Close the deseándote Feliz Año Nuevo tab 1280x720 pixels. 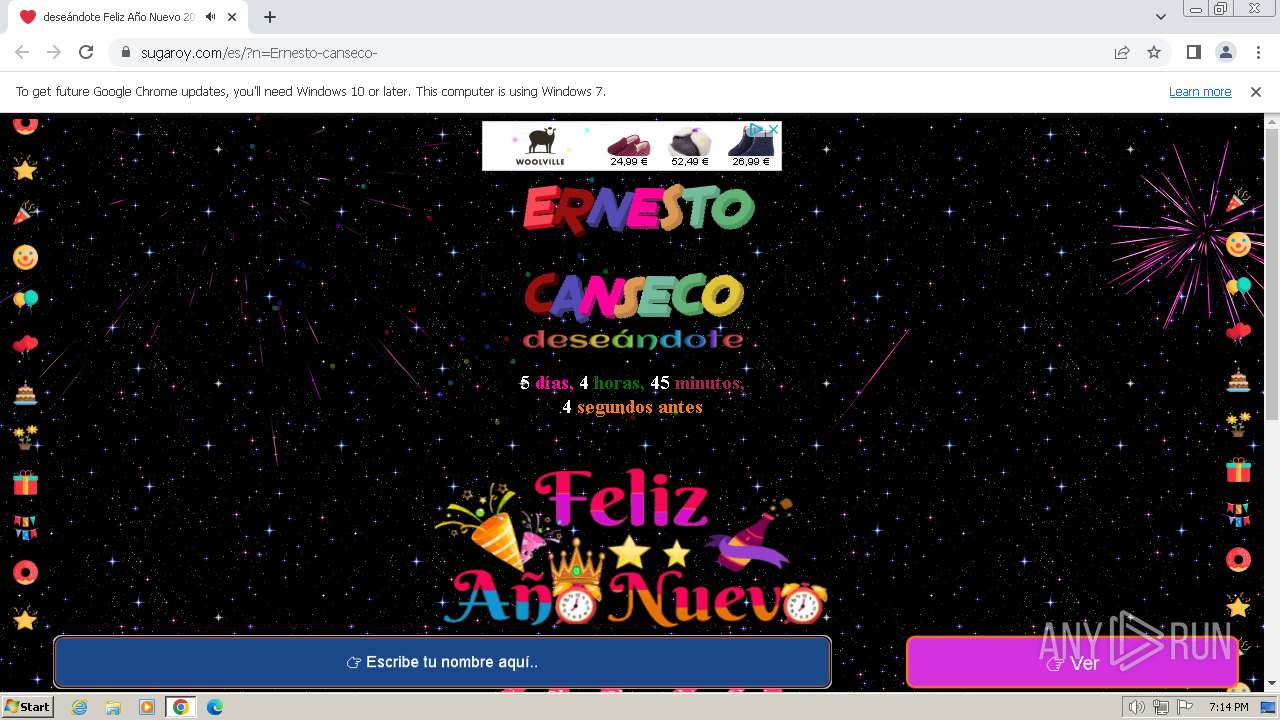[232, 17]
